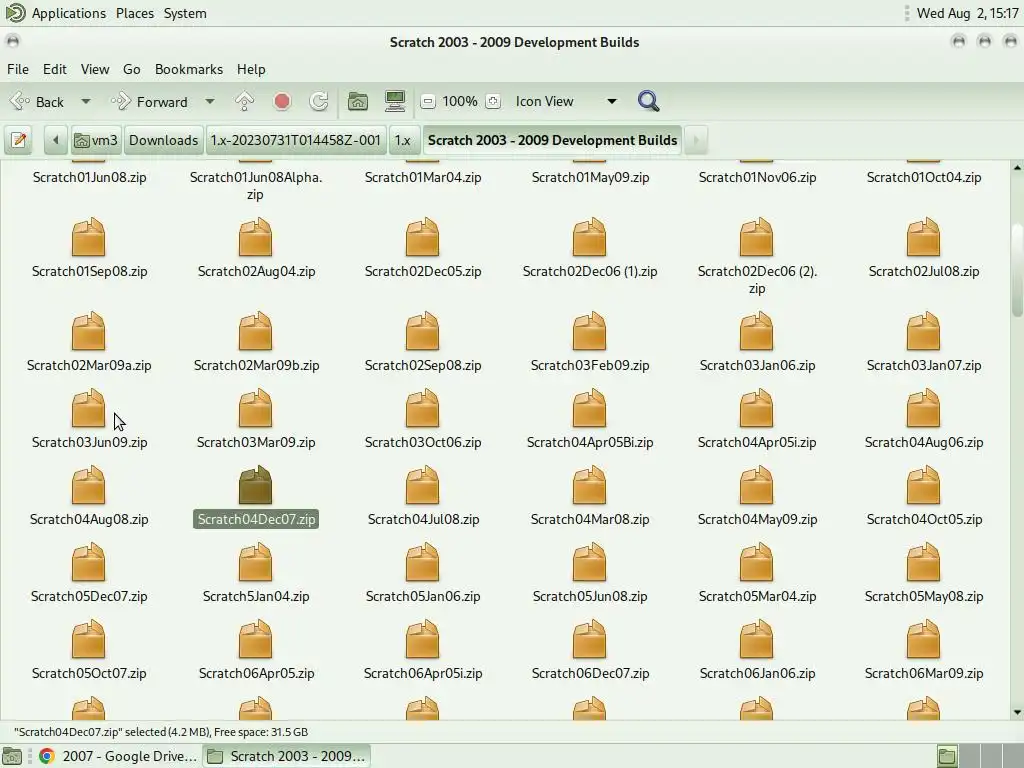The image size is (1024, 768).
Task: Open System menu in top panel
Action: (x=185, y=13)
